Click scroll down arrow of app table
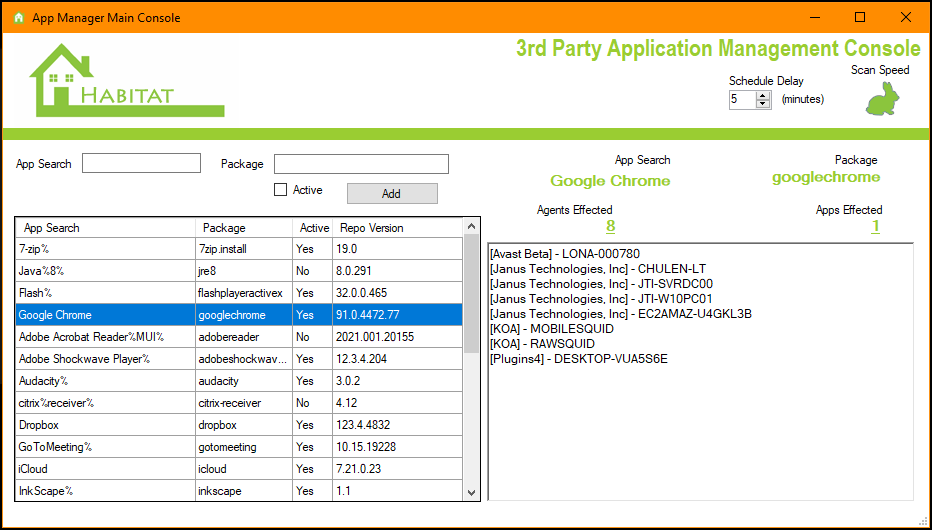The width and height of the screenshot is (932, 530). click(471, 493)
